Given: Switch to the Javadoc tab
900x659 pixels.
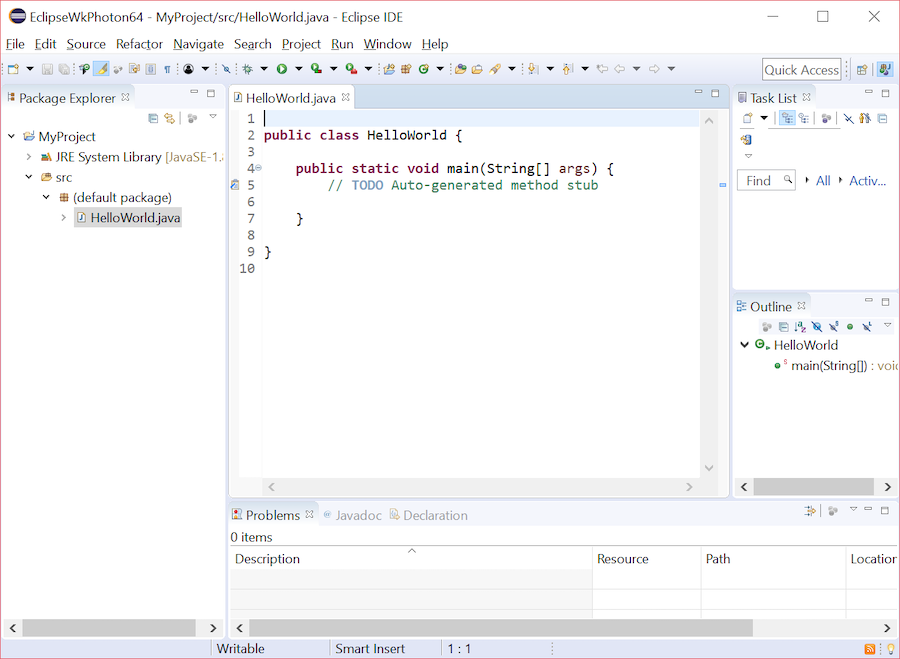Looking at the screenshot, I should click(x=352, y=515).
